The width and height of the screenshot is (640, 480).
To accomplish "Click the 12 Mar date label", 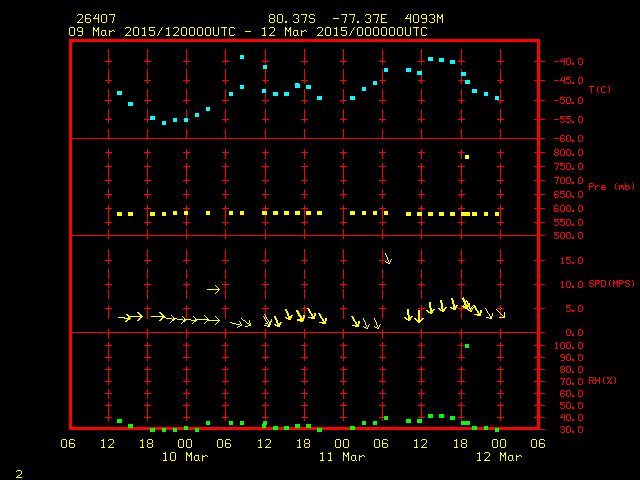I will pyautogui.click(x=499, y=457).
